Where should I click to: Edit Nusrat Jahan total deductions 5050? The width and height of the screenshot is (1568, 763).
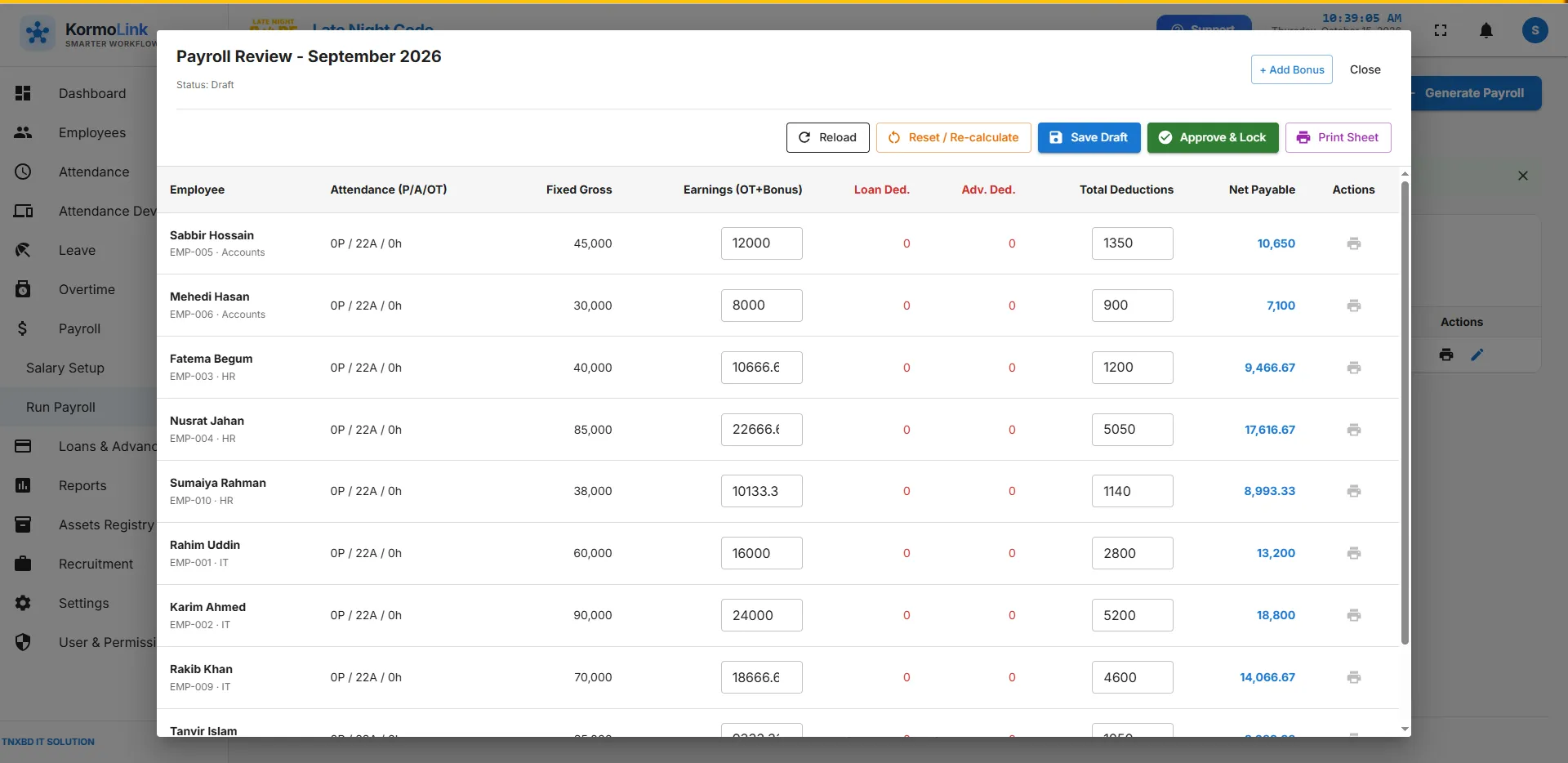(1132, 430)
